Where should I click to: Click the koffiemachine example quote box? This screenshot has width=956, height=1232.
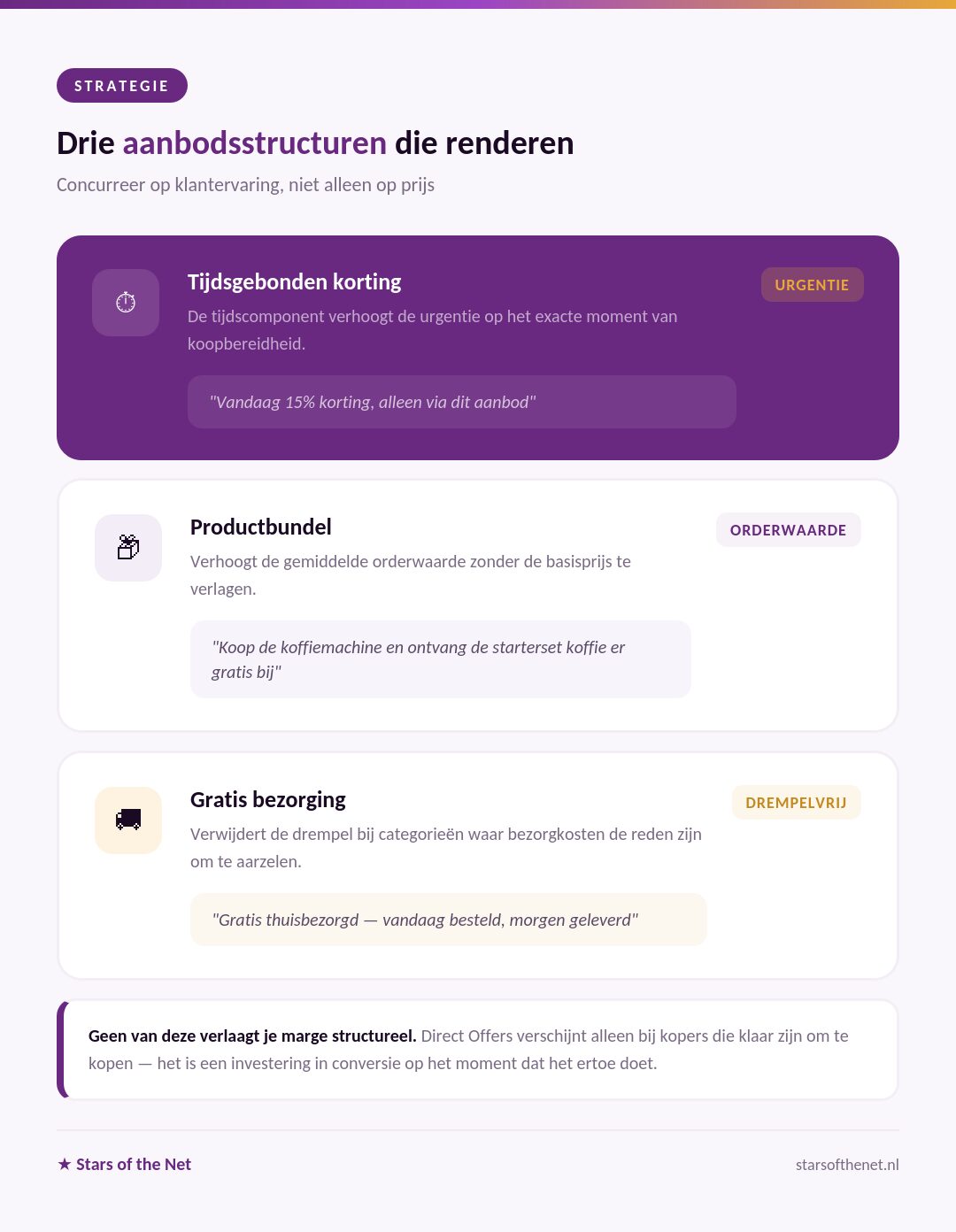[441, 659]
